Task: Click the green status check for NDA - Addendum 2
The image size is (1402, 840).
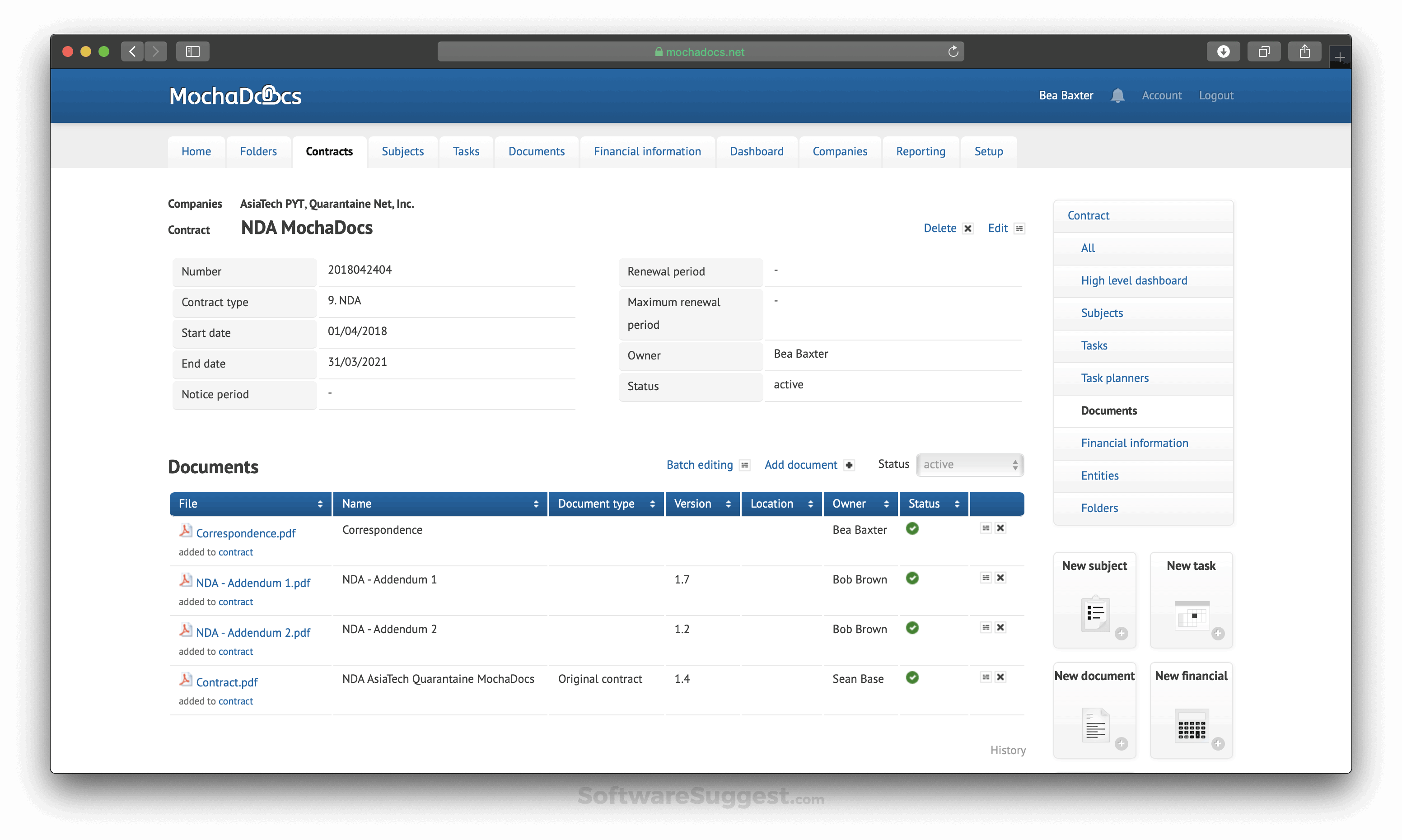Action: 912,628
